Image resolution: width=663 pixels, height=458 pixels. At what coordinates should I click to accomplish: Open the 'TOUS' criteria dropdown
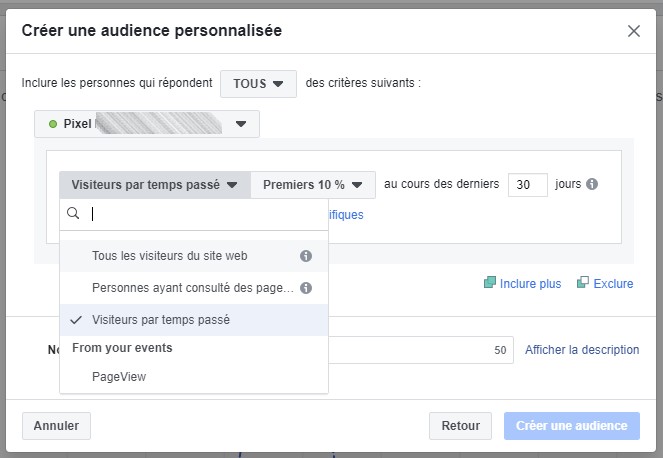[x=258, y=83]
